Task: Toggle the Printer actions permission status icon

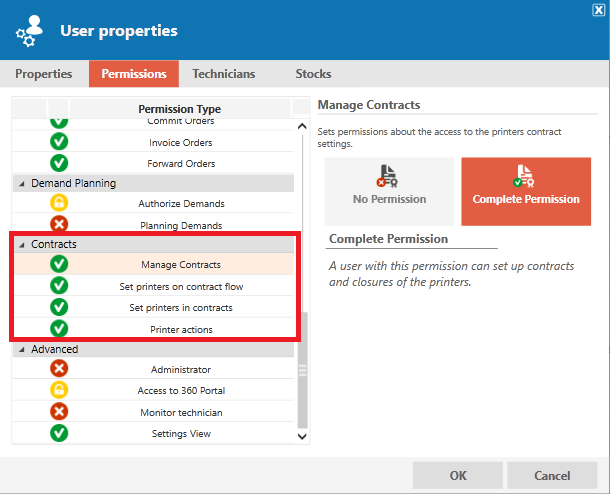Action: 59,328
